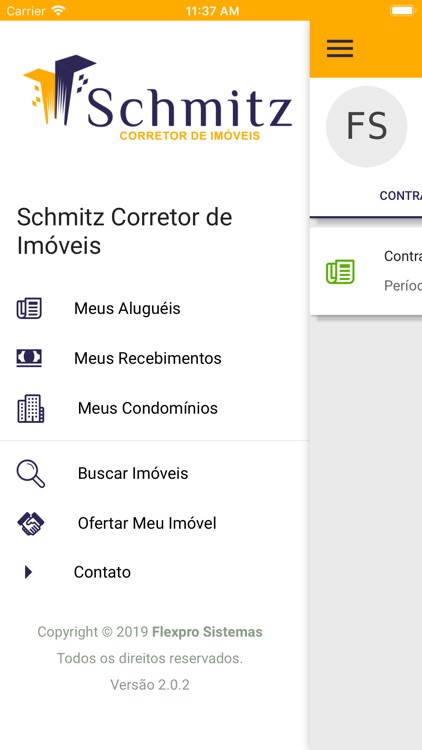Image resolution: width=422 pixels, height=750 pixels.
Task: Click the Schmitz Corretor de Imóveis heading
Action: pyautogui.click(x=124, y=232)
